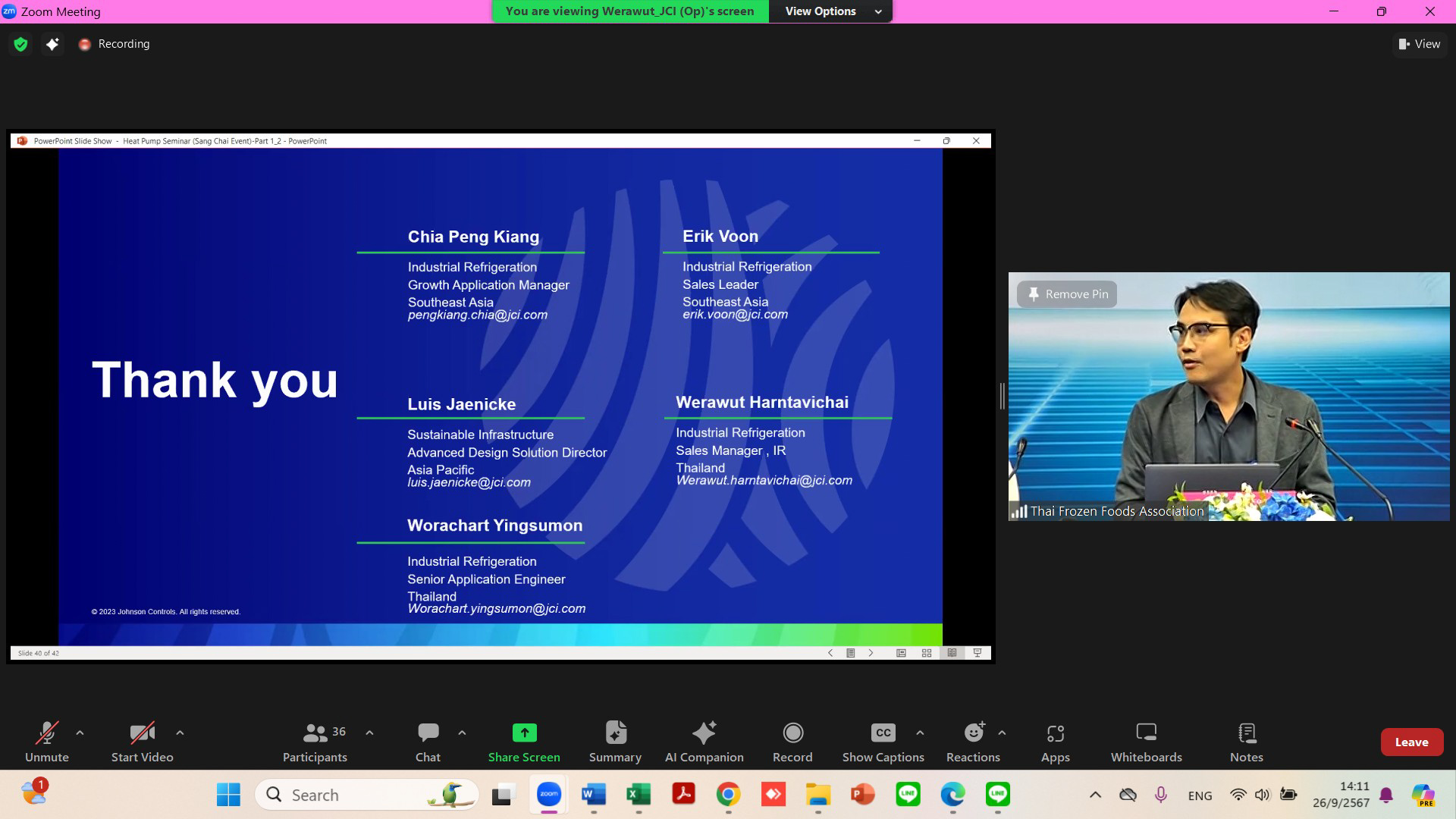Viewport: 1456px width, 819px height.
Task: Click the green encryption shield icon
Action: click(20, 44)
